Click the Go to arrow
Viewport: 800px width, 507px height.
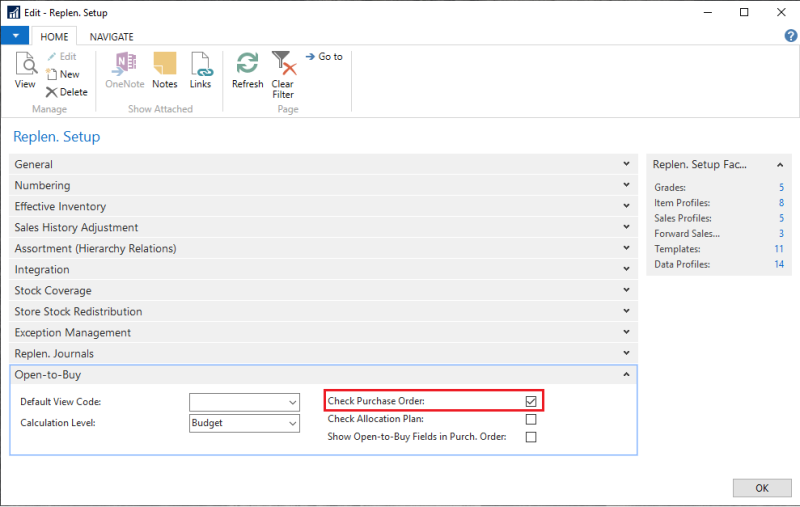(324, 57)
